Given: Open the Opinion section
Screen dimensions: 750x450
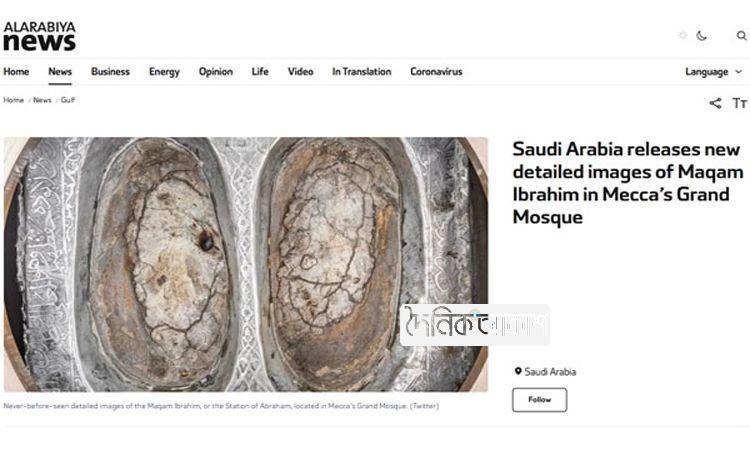Looking at the screenshot, I should point(215,72).
